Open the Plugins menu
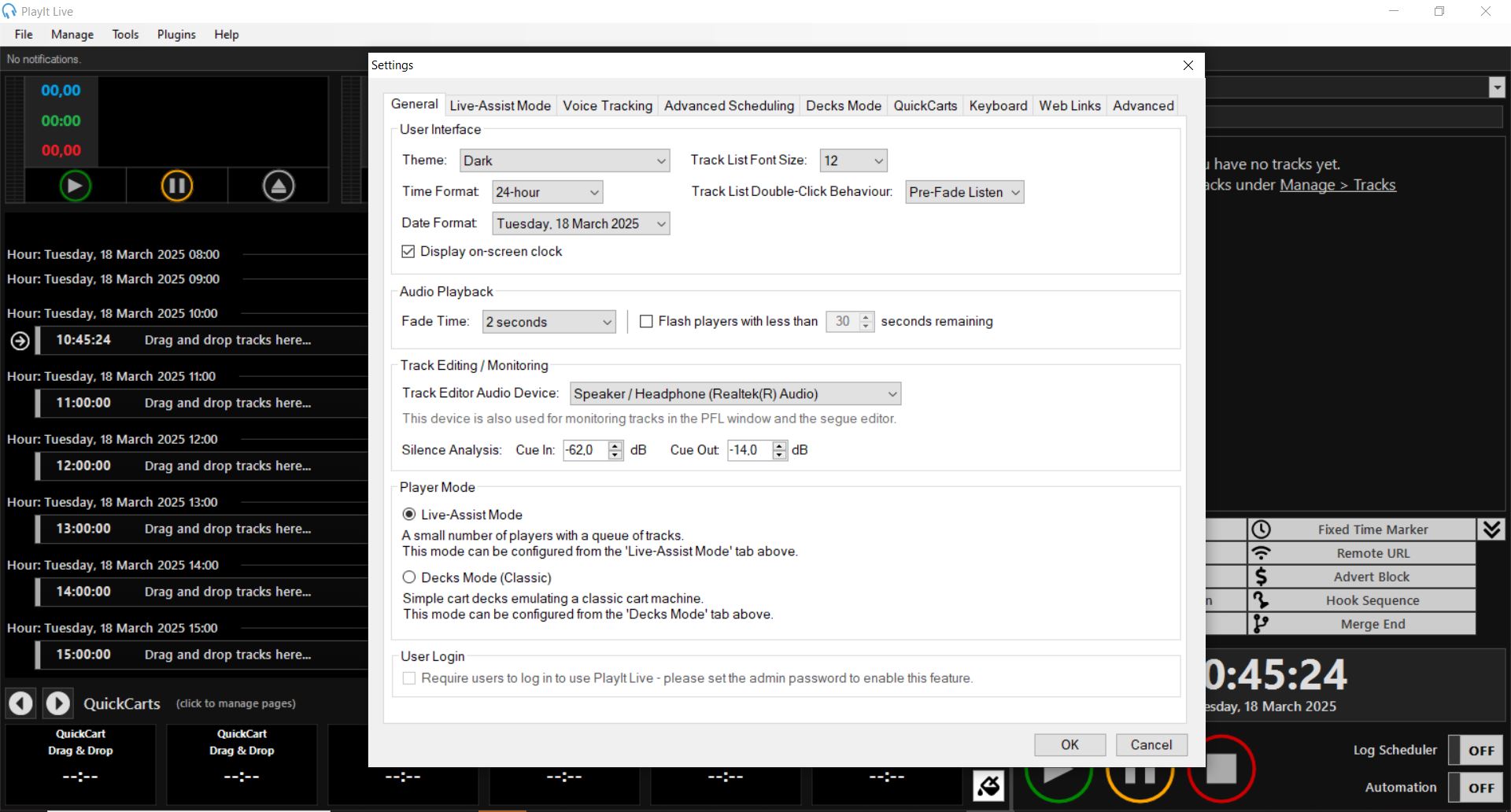The image size is (1511, 812). [x=176, y=35]
